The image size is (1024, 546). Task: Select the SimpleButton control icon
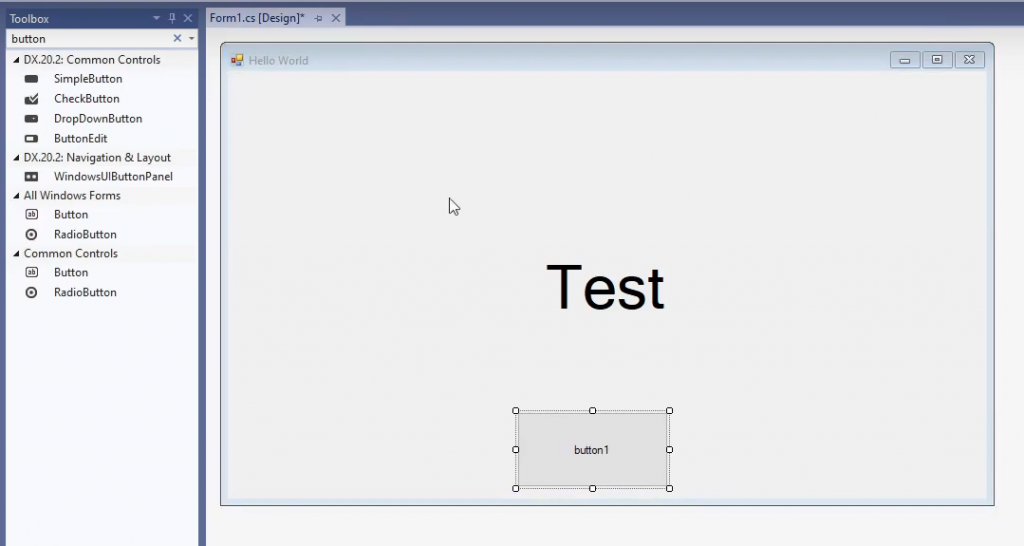pyautogui.click(x=31, y=79)
